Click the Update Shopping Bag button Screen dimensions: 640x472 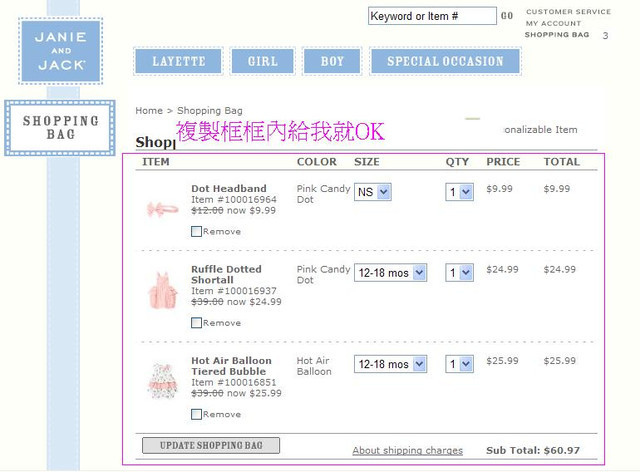[211, 445]
